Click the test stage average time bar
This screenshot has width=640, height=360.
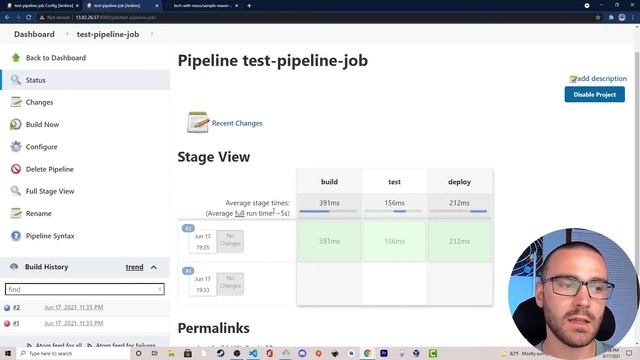coord(393,211)
